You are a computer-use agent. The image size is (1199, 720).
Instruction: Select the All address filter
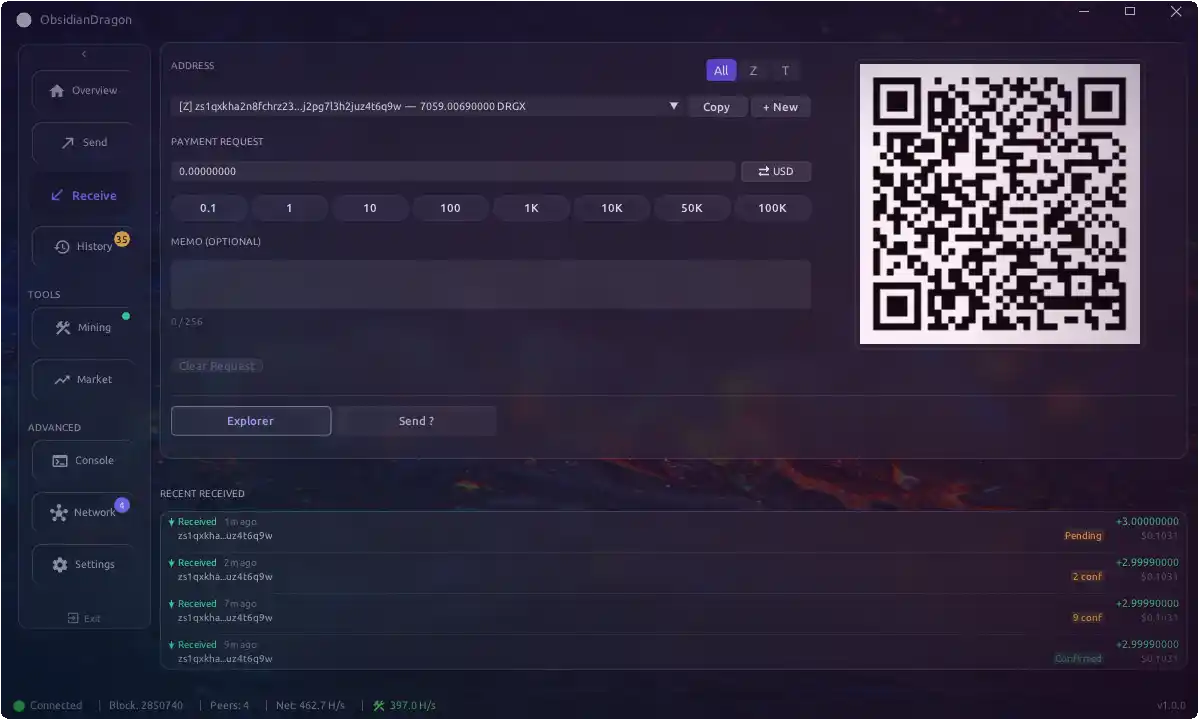coord(721,71)
